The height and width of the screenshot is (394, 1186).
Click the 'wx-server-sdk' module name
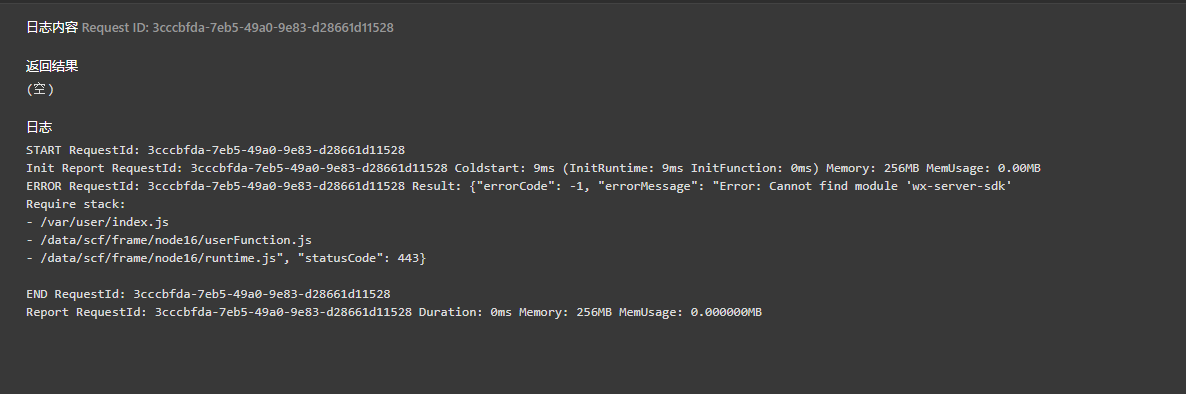[x=961, y=186]
